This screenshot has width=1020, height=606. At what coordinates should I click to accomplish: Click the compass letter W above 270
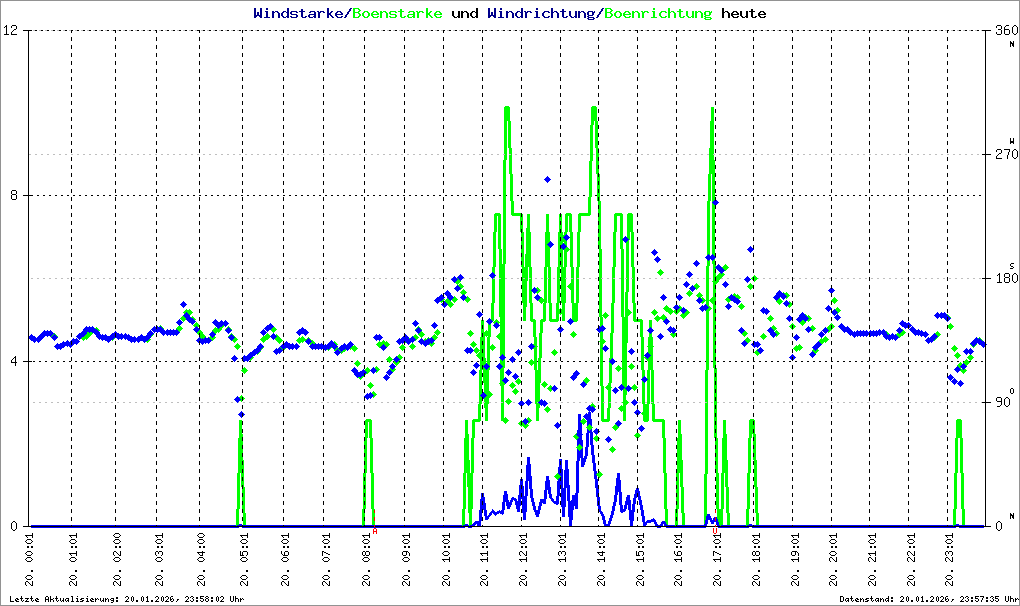click(x=1012, y=140)
